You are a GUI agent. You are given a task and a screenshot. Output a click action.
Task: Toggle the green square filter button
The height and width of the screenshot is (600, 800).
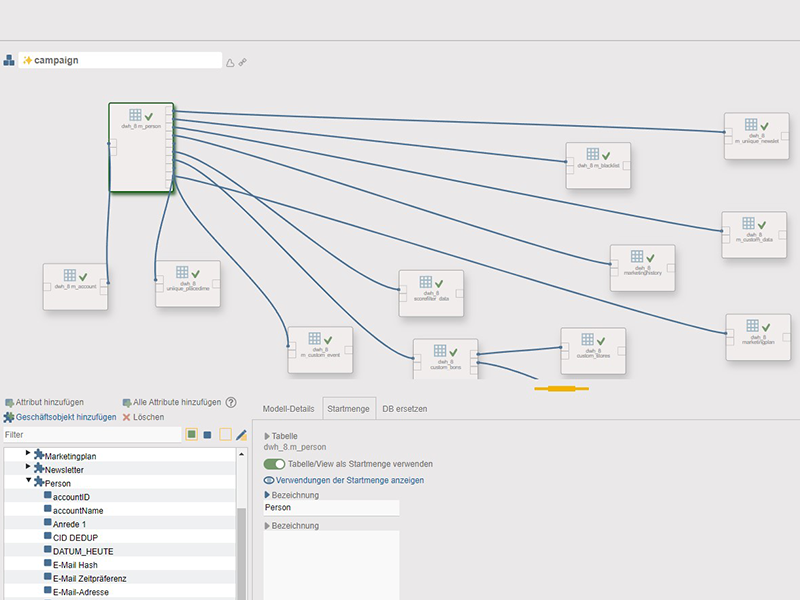191,435
